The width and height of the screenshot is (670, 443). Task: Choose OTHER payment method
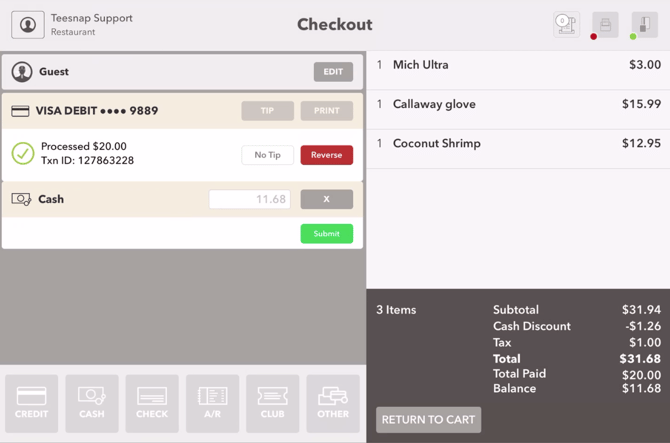[x=333, y=404]
